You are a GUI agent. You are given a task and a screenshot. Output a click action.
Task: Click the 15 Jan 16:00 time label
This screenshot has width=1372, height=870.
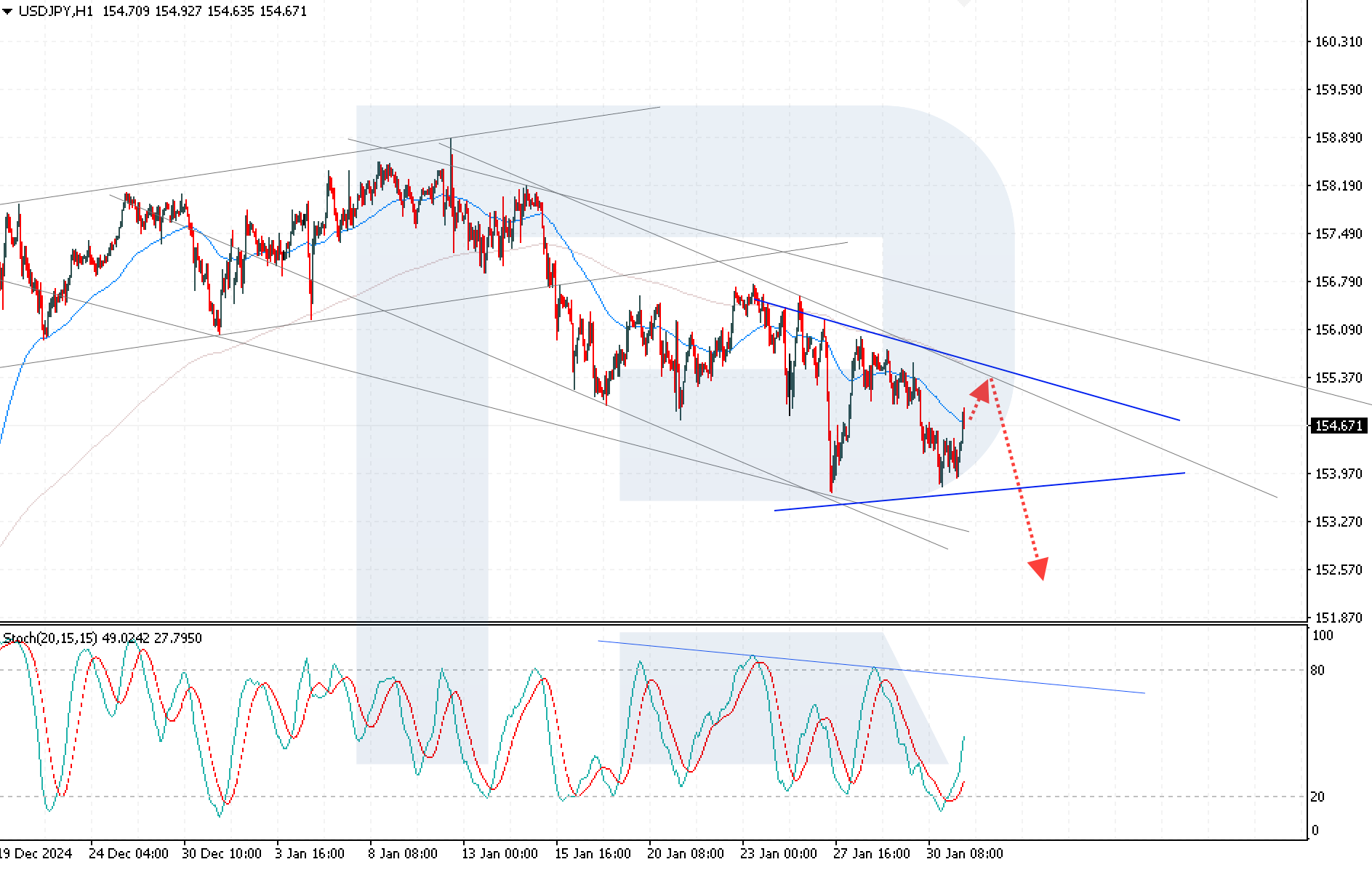pyautogui.click(x=593, y=853)
